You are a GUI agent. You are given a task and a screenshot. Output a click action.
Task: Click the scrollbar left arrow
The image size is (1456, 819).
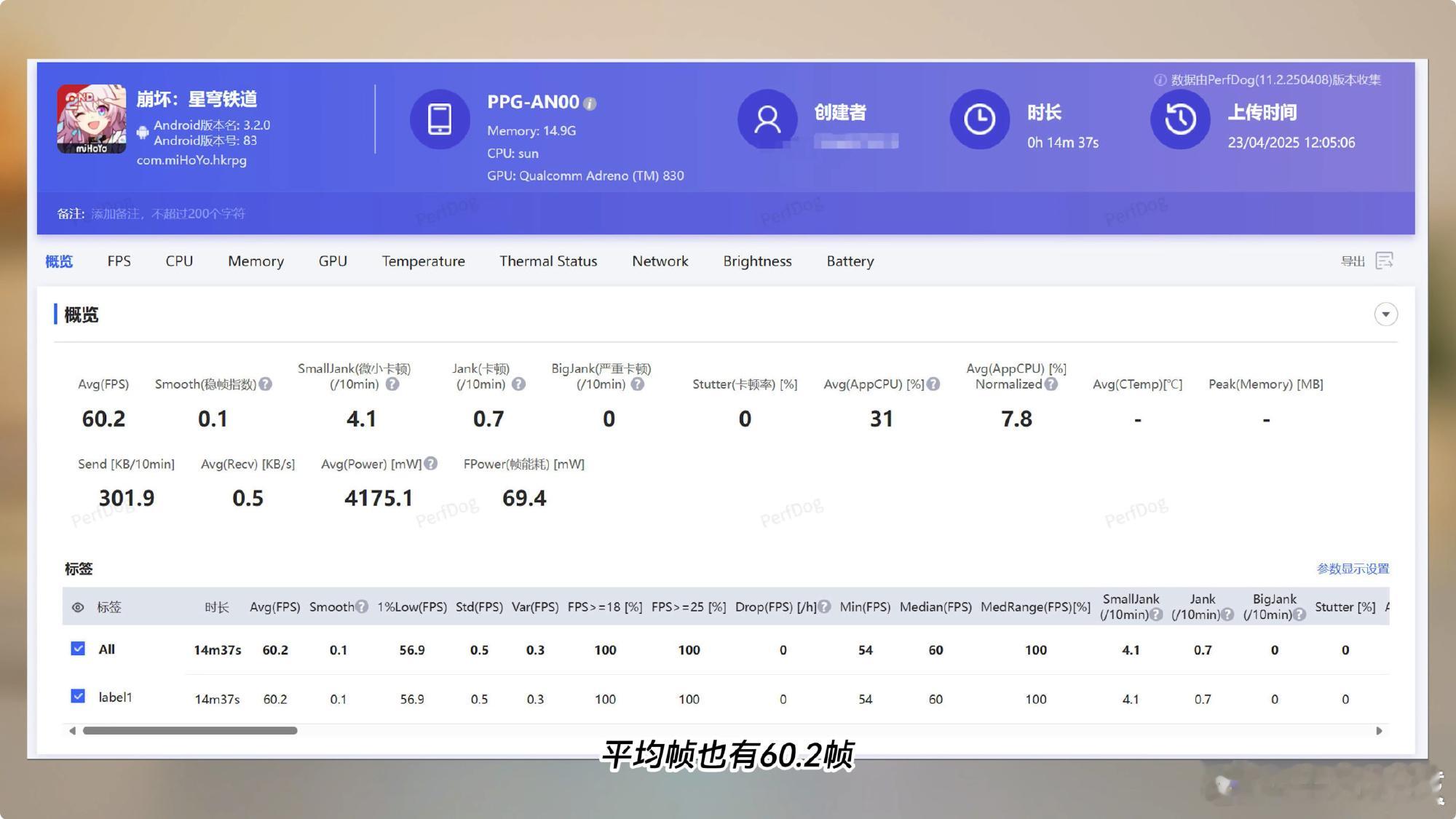coord(72,730)
